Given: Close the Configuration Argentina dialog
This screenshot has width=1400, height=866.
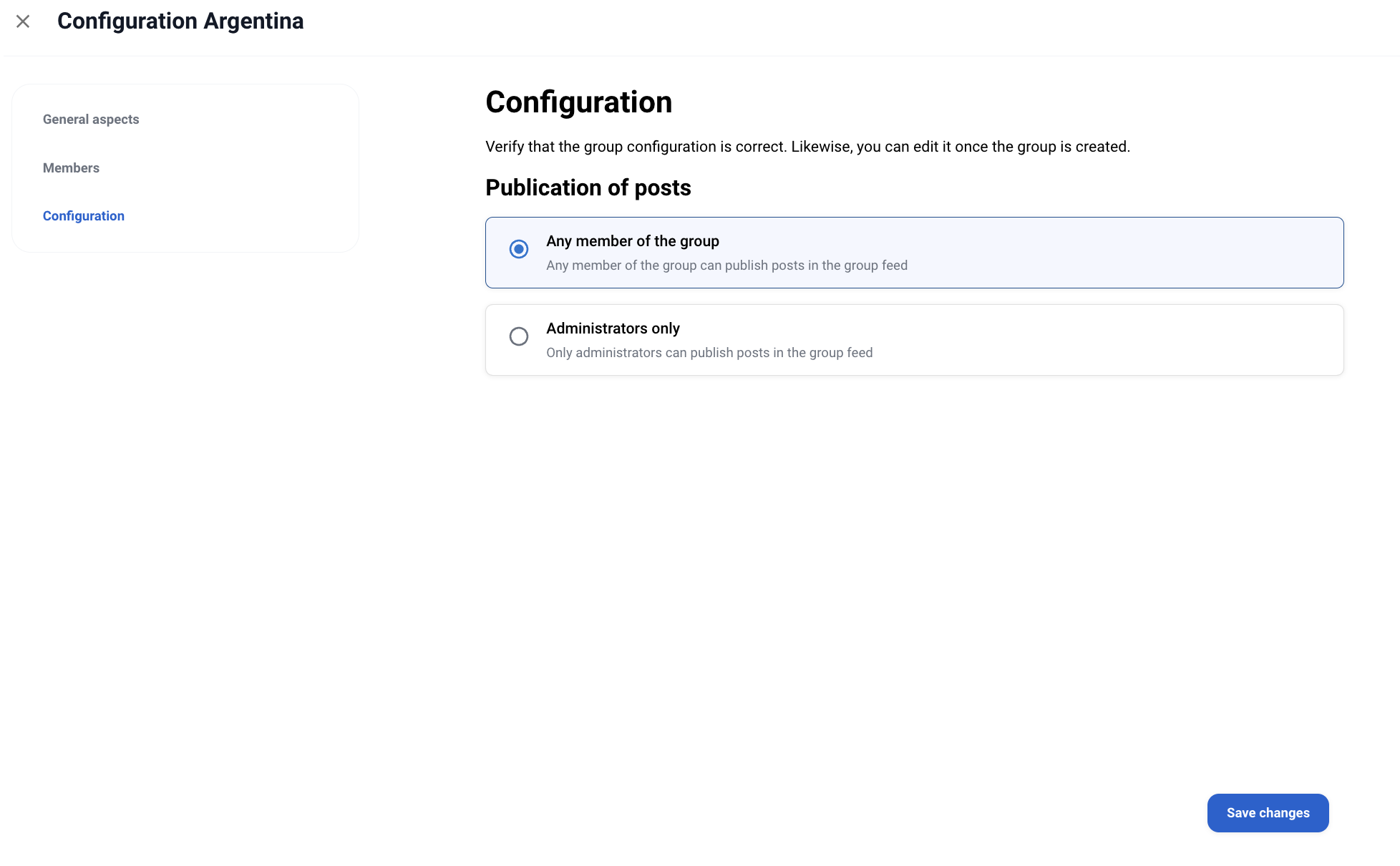Looking at the screenshot, I should [23, 21].
